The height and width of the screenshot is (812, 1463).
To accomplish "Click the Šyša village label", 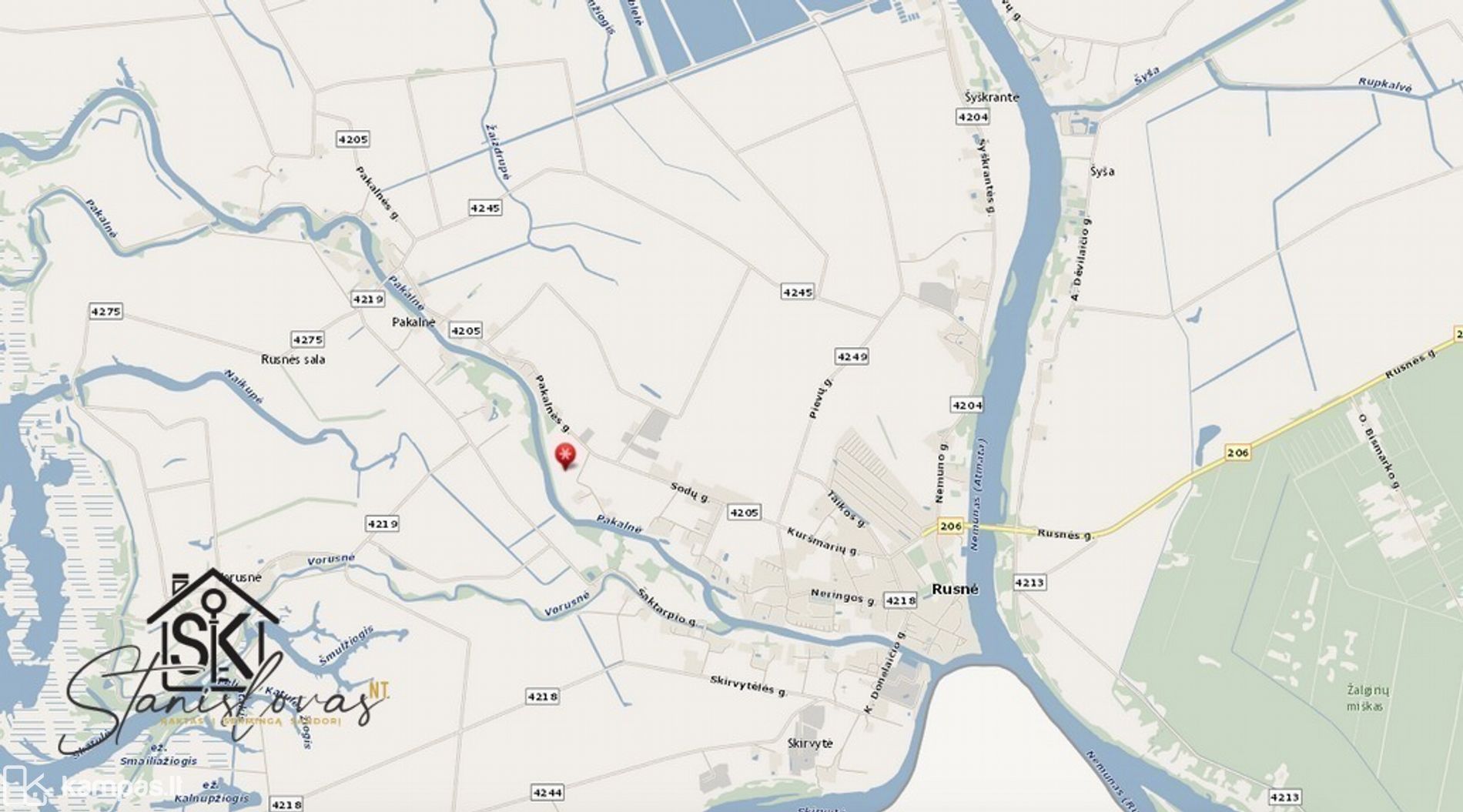I will point(1102,171).
